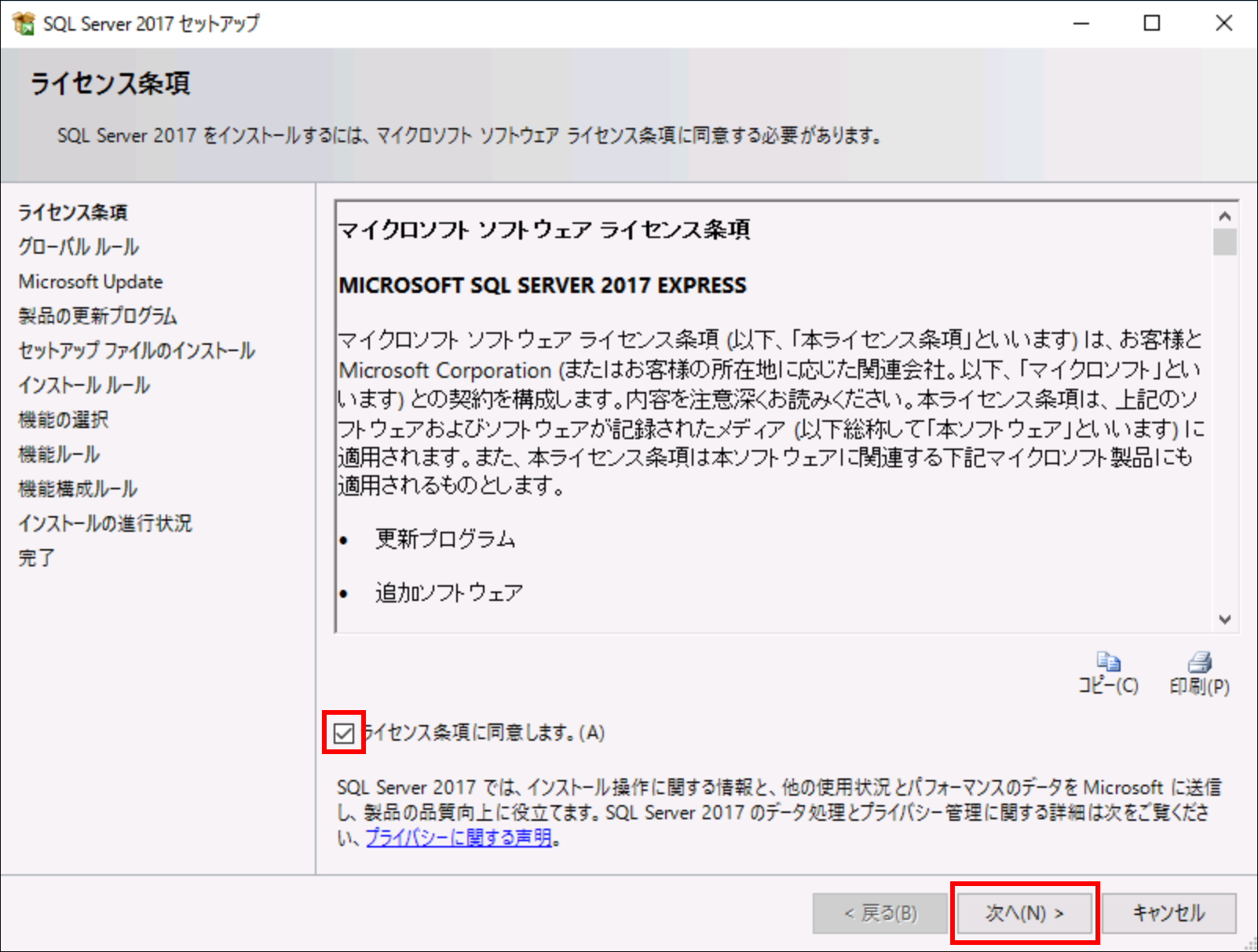
Task: Select 機能の選択 step in sidebar
Action: [x=64, y=419]
